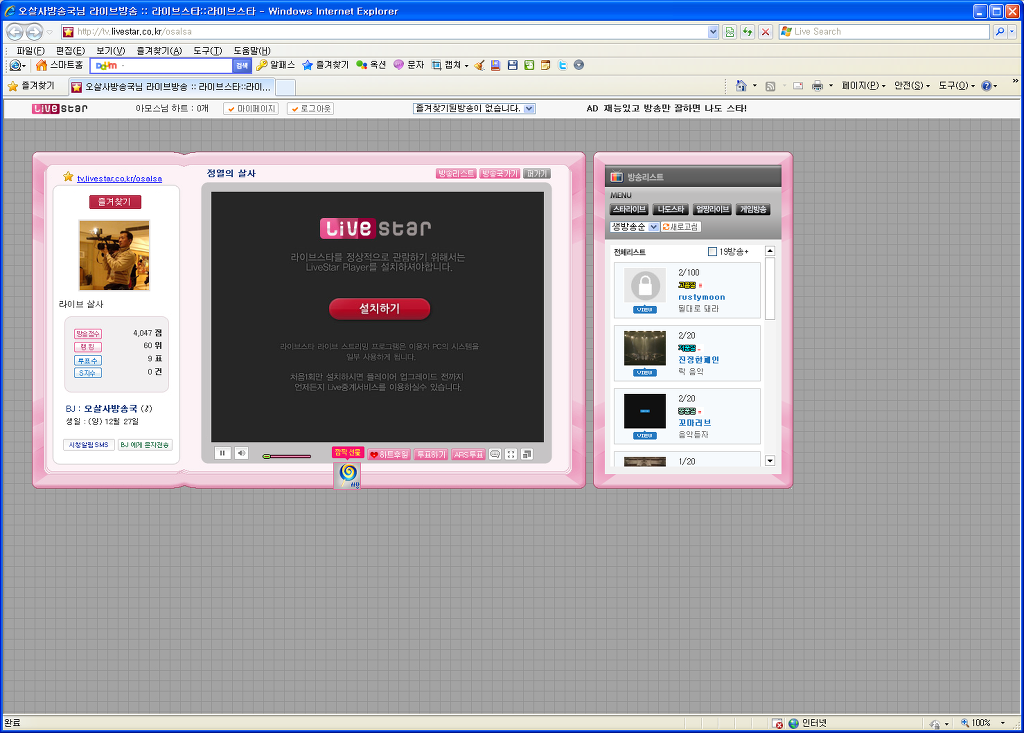Open the 안전(S) dropdown menu
1024x733 pixels.
point(912,86)
